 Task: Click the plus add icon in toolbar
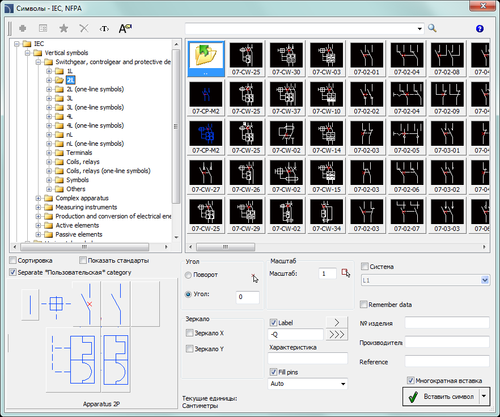[x=23, y=29]
